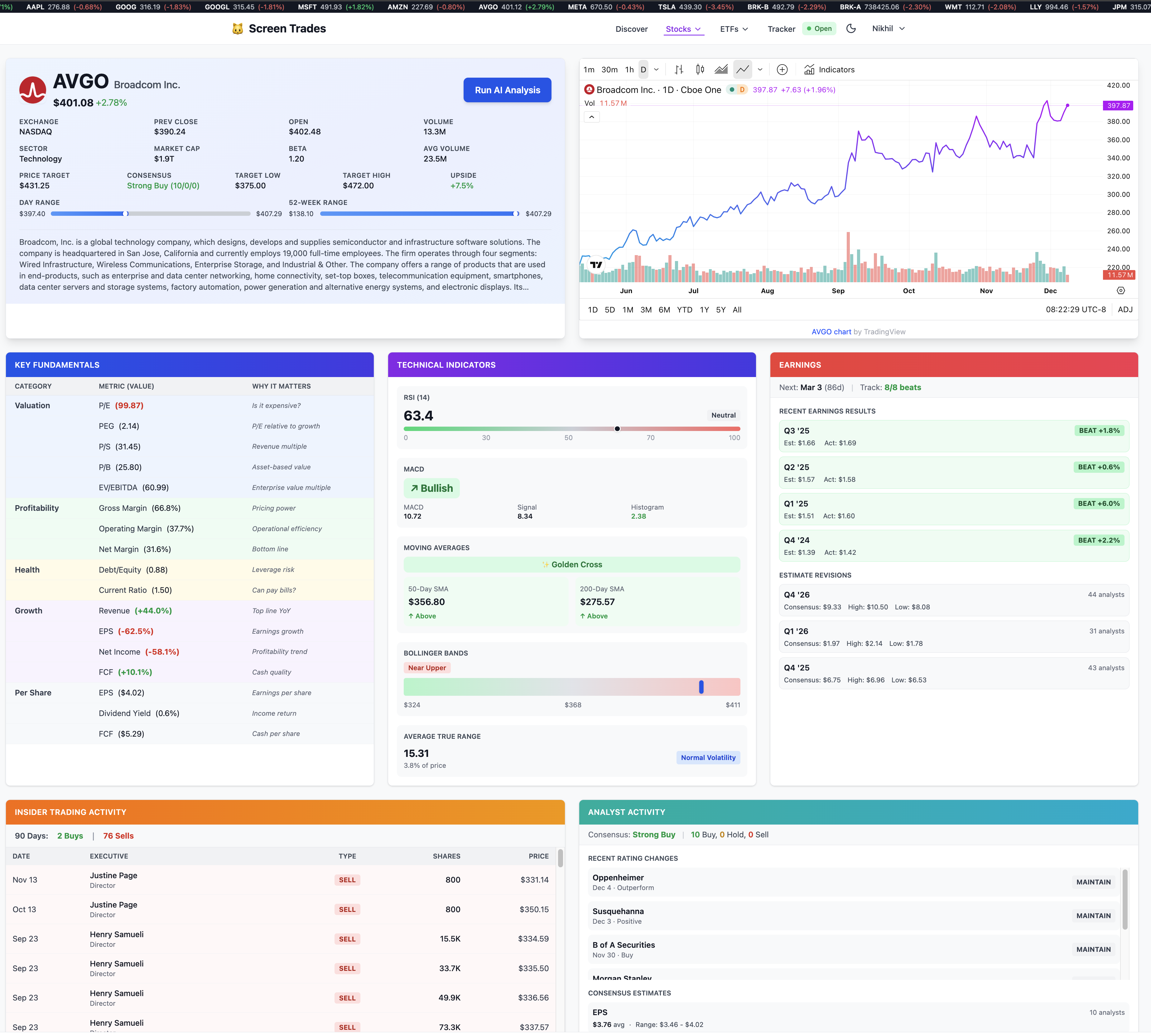Set chart range to 6M

(665, 310)
